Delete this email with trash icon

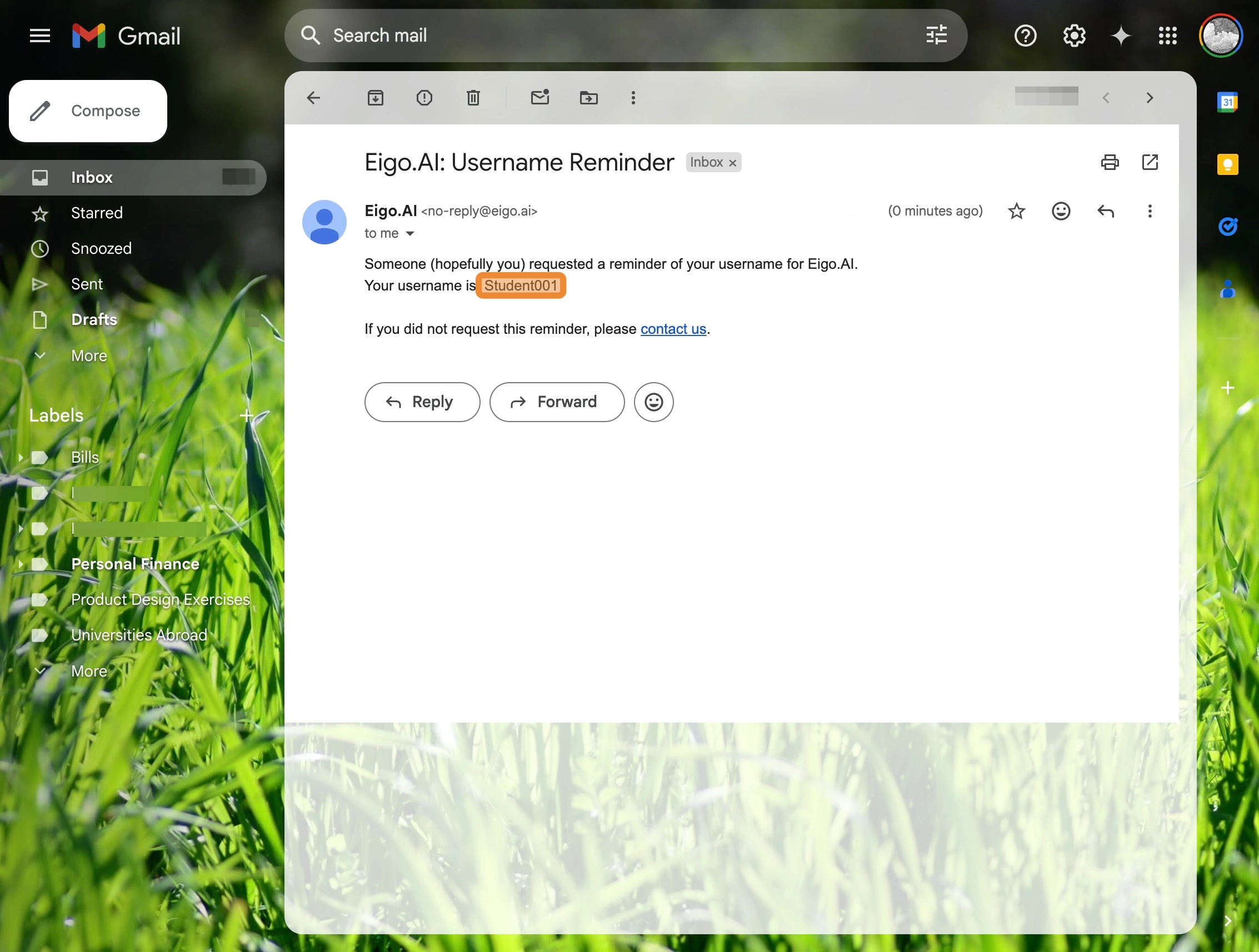click(473, 98)
